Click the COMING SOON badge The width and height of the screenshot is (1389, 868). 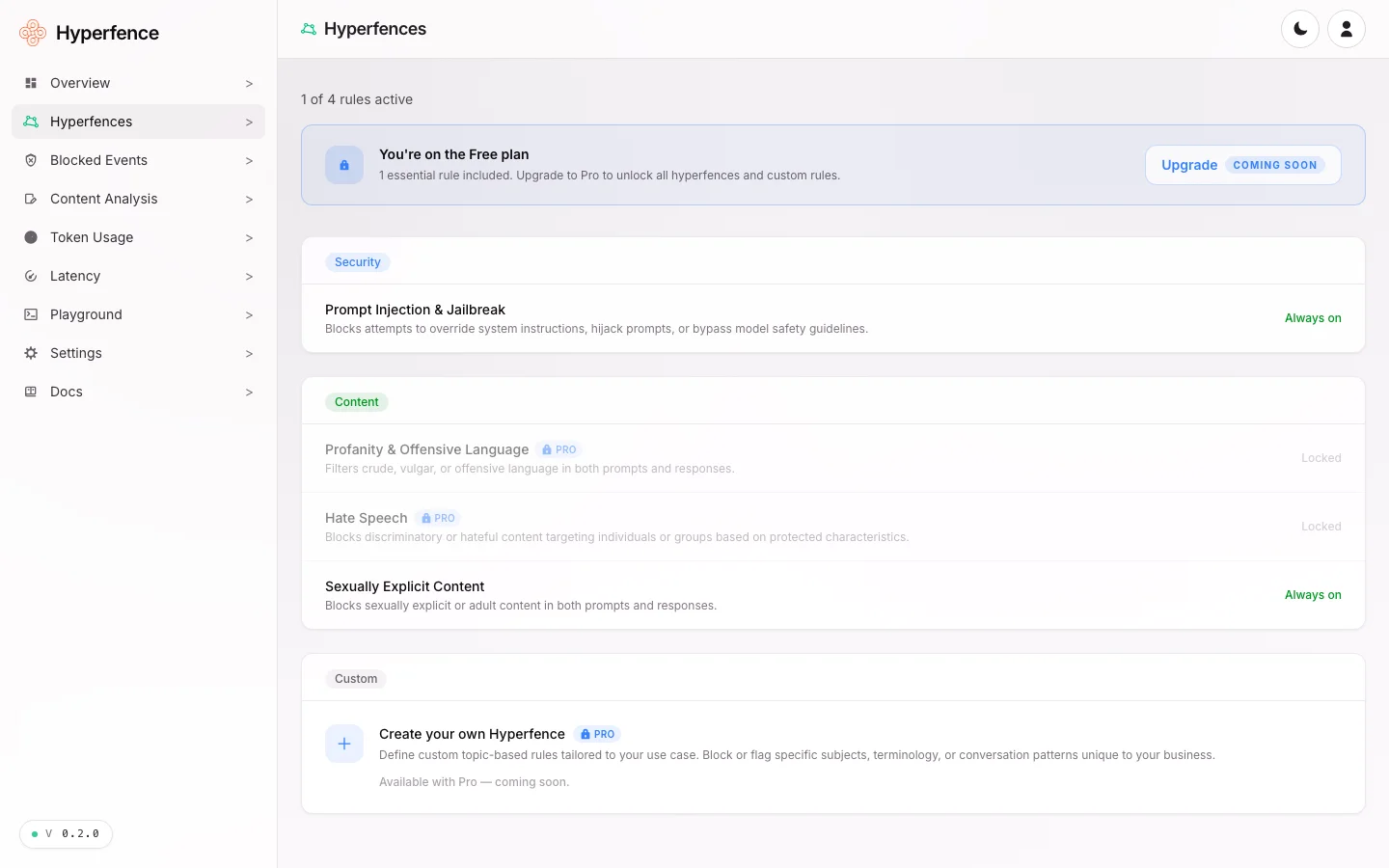[1274, 165]
